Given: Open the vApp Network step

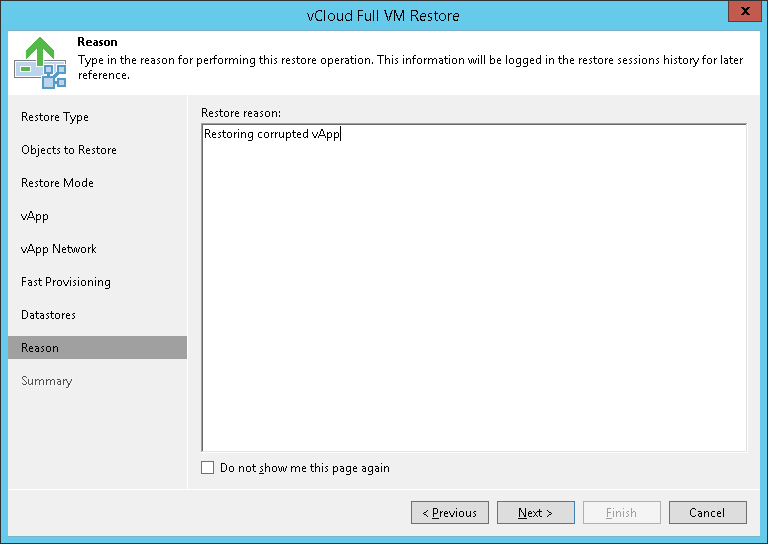Looking at the screenshot, I should click(59, 249).
